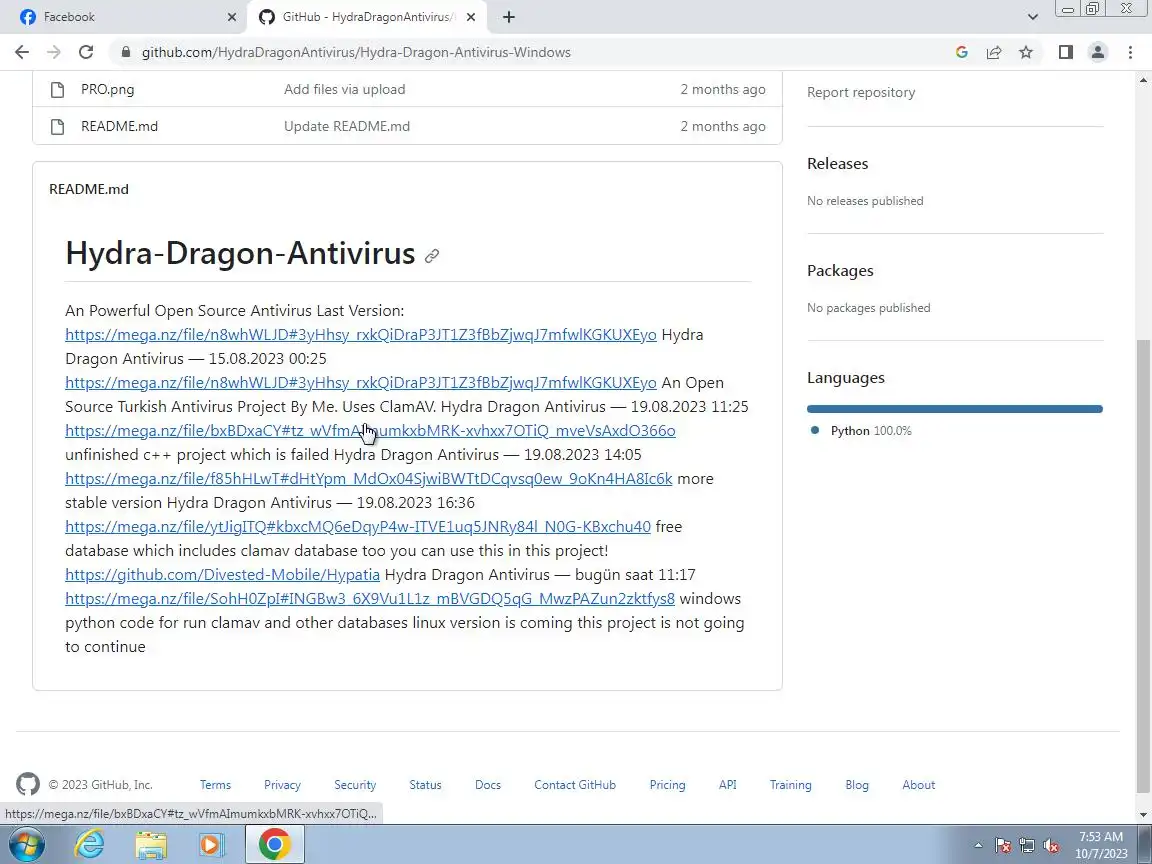Click the address bar URL field
The height and width of the screenshot is (864, 1152).
click(x=356, y=52)
